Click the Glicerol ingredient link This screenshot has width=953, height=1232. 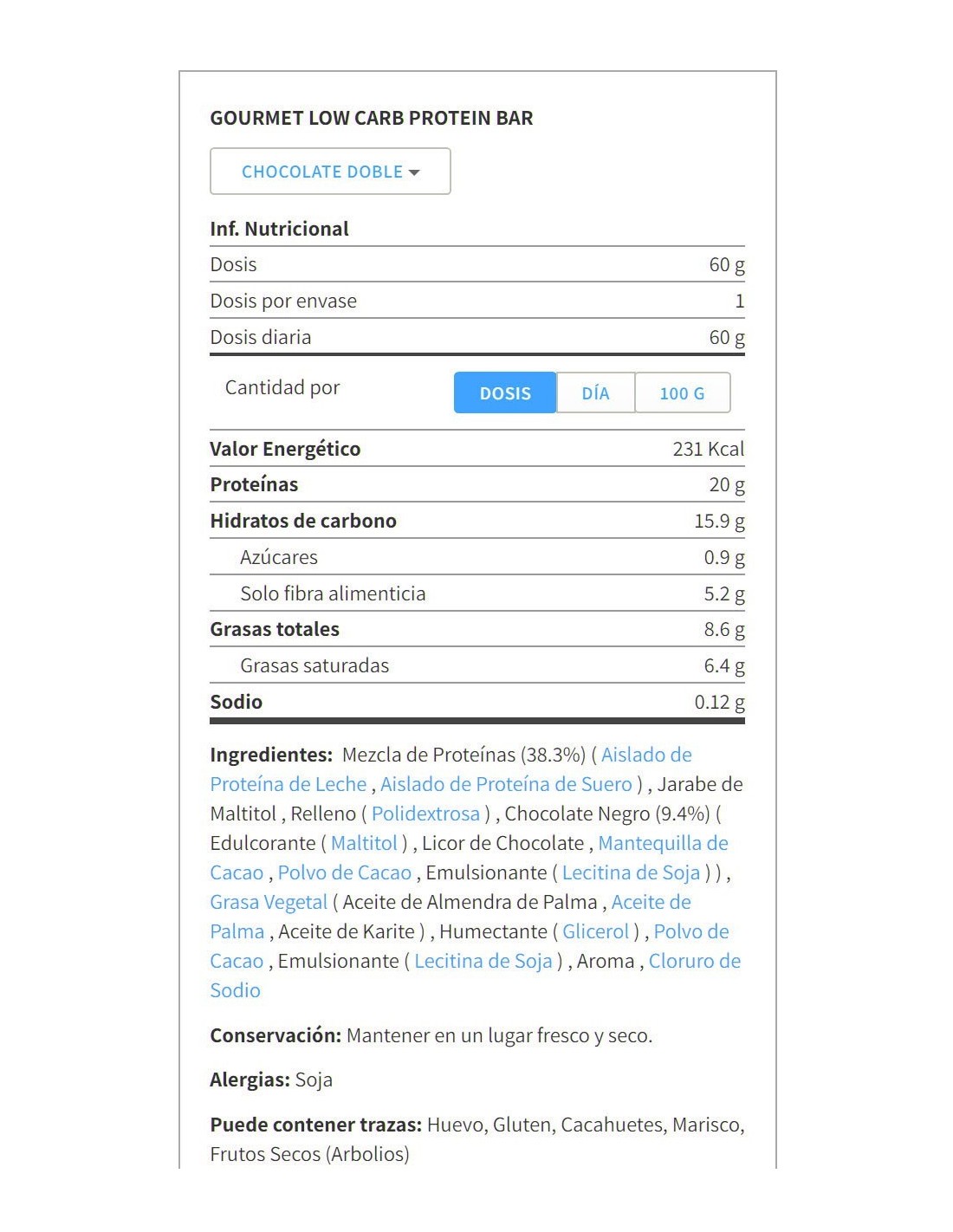596,931
